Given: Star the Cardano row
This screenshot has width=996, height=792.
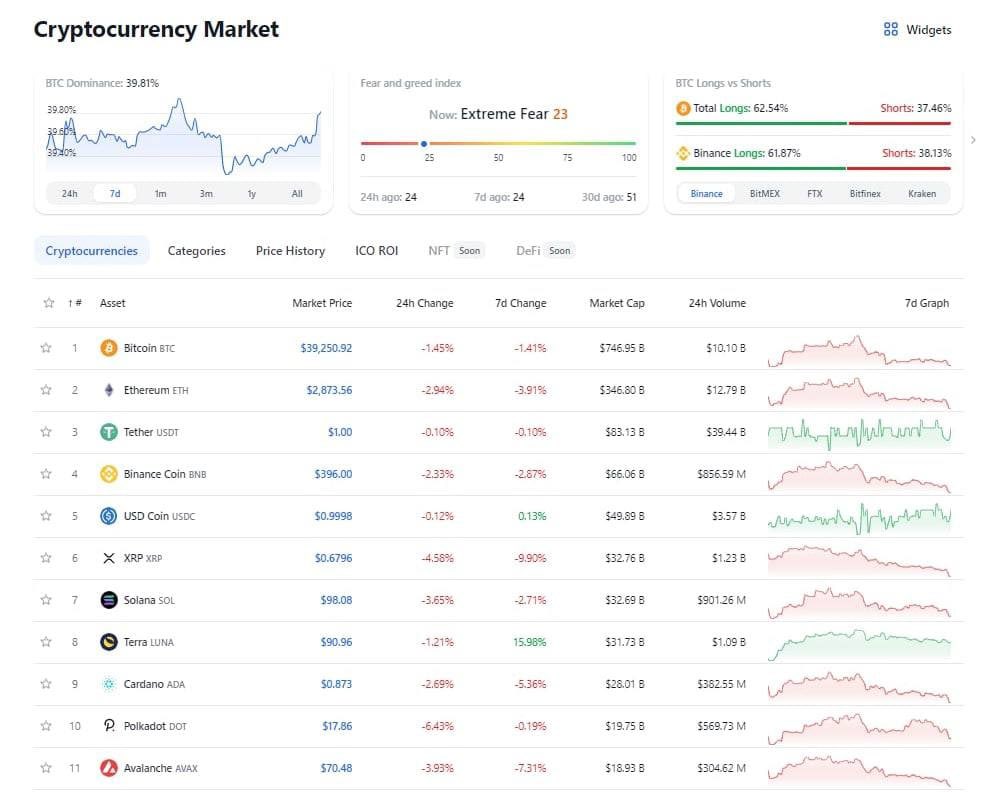Looking at the screenshot, I should [46, 684].
